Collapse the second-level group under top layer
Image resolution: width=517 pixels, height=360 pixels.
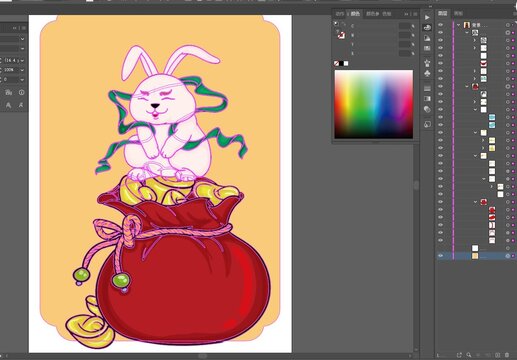pos(467,33)
